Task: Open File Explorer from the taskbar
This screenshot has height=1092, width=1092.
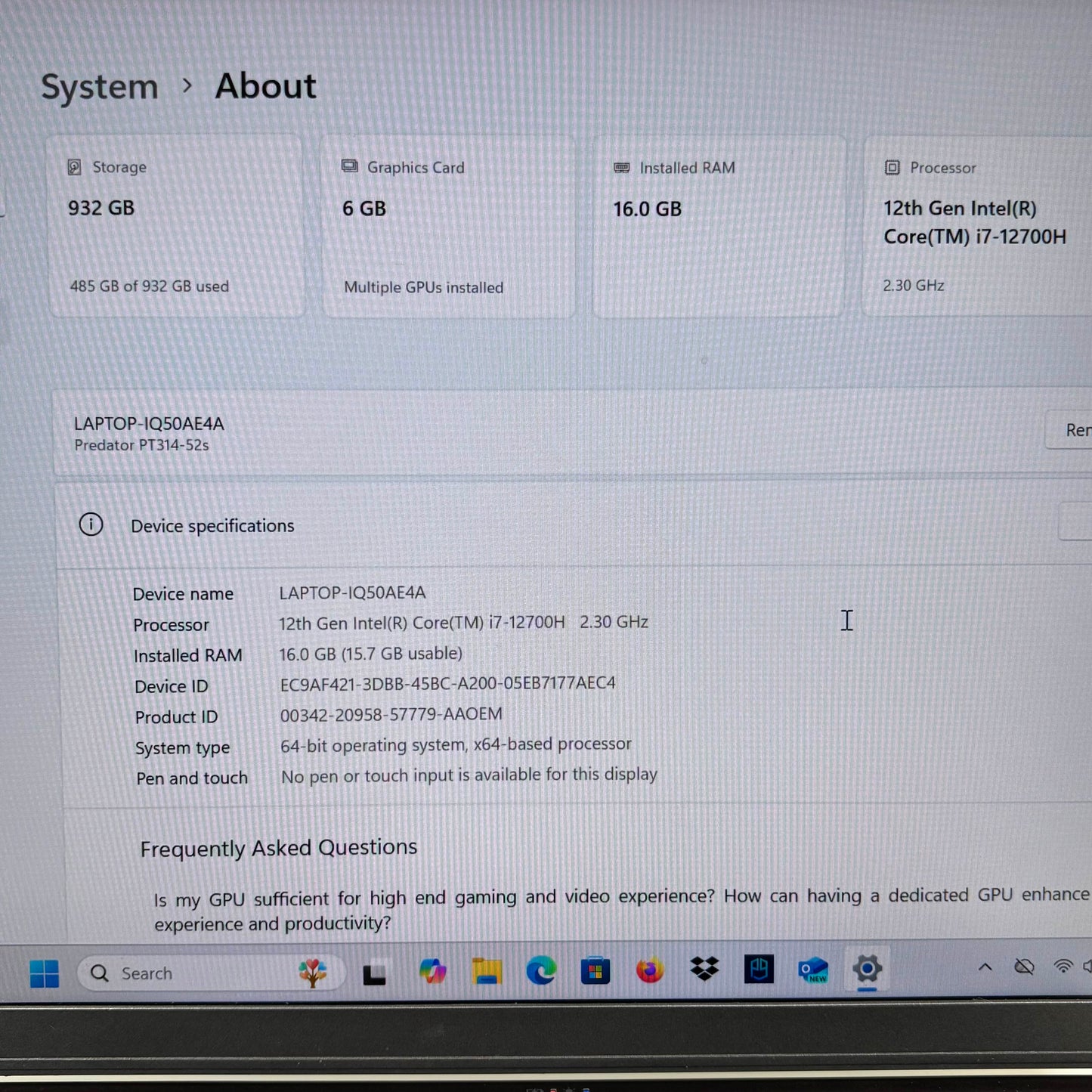Action: click(x=487, y=971)
